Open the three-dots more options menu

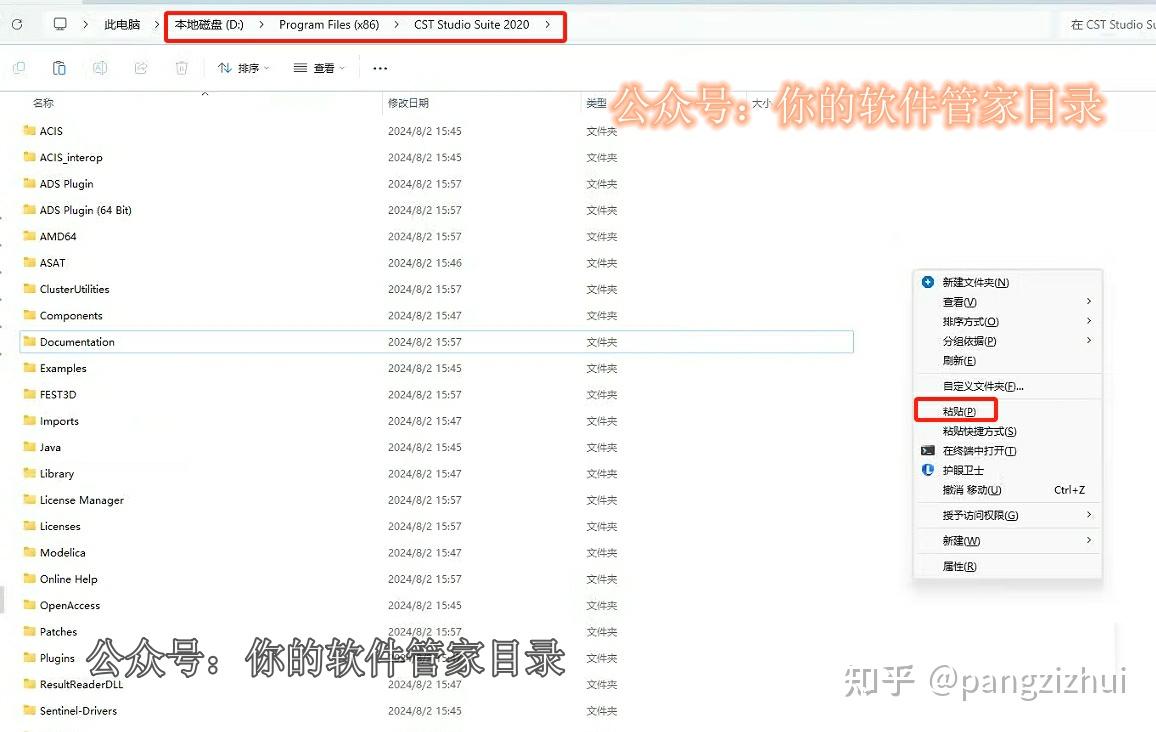pyautogui.click(x=380, y=68)
